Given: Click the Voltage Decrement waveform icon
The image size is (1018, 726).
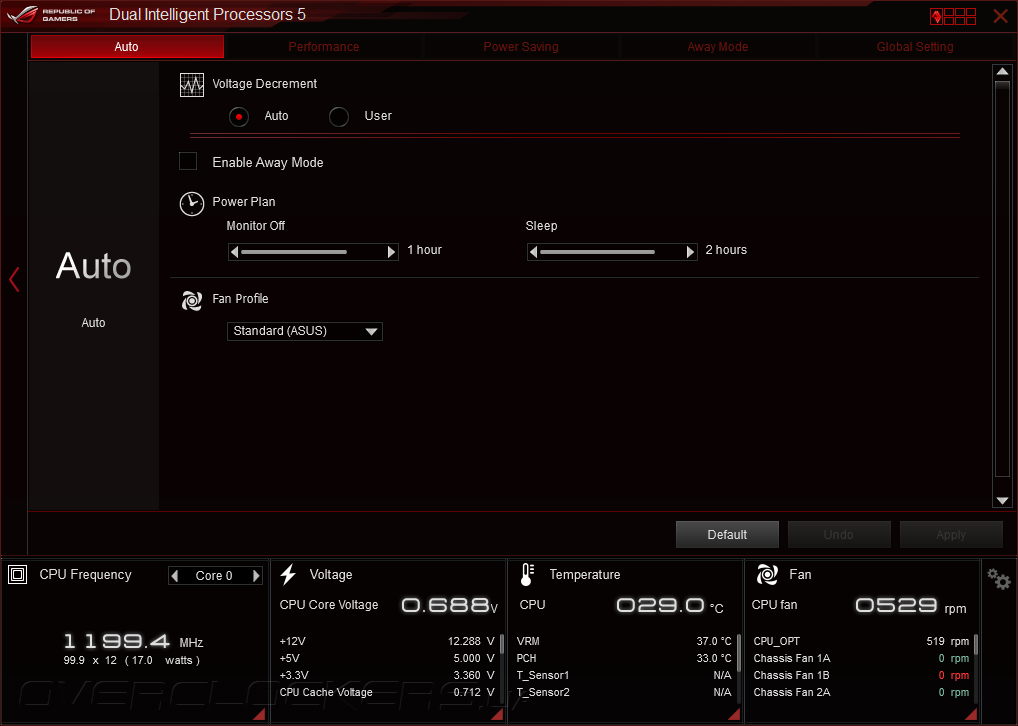Looking at the screenshot, I should (192, 85).
